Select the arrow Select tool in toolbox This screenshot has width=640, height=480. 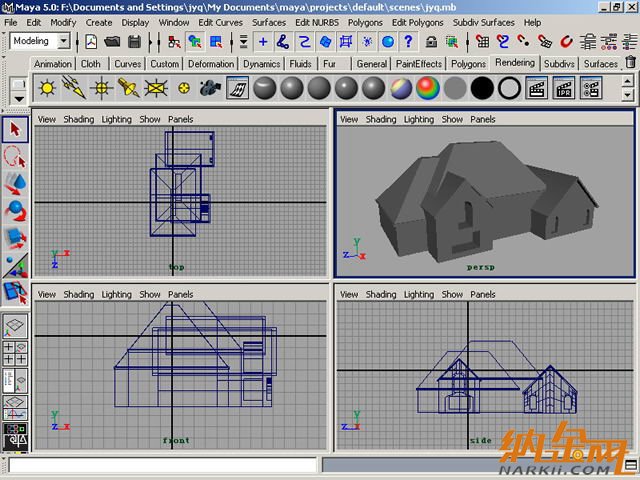pos(15,130)
